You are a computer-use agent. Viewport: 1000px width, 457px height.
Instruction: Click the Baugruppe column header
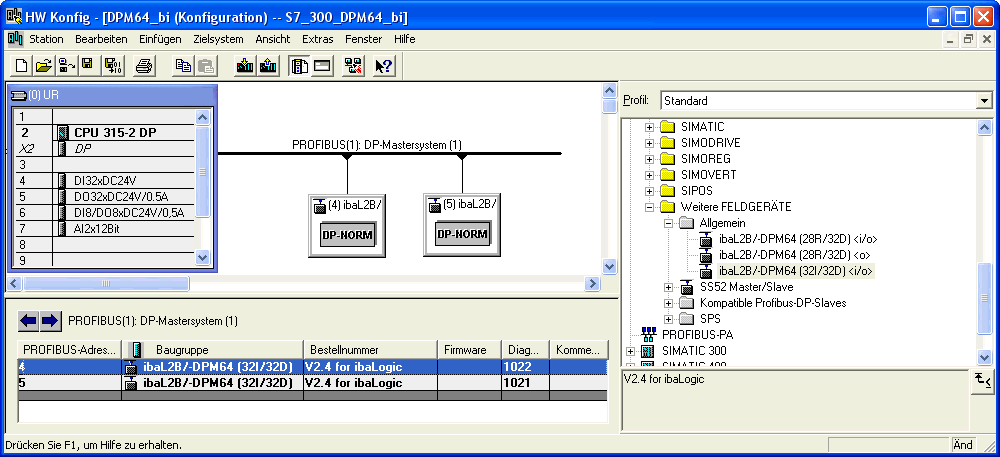(x=212, y=350)
